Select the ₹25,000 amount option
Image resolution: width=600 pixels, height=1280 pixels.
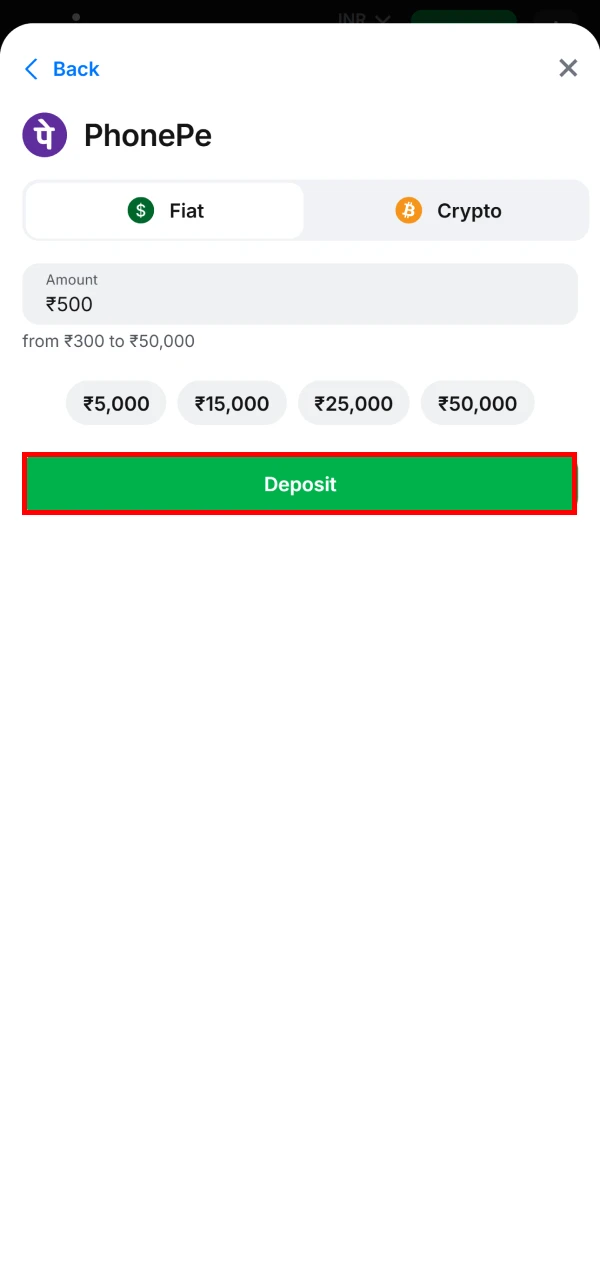click(x=354, y=403)
